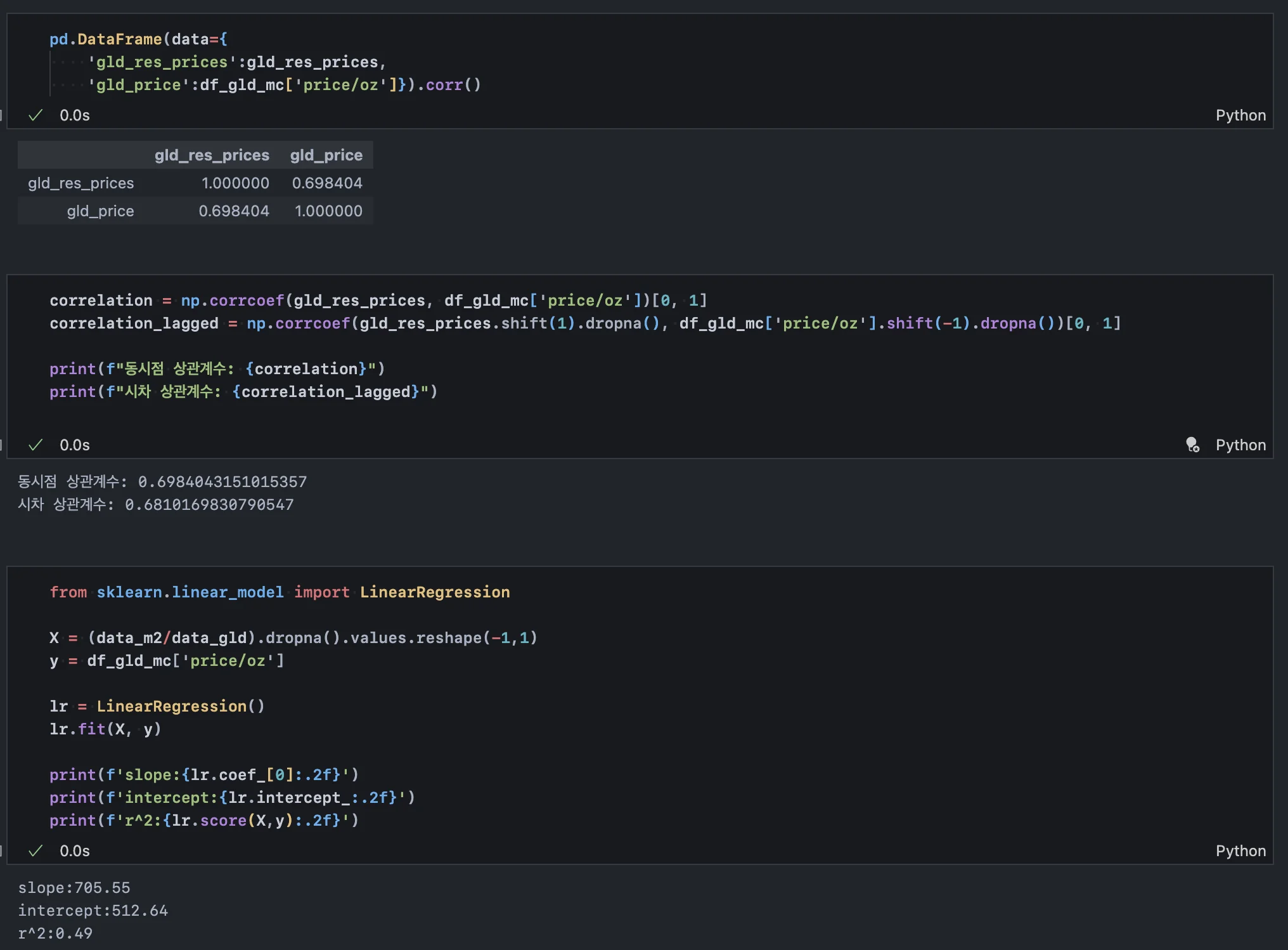Place cursor on the X = (data_m2/data_gld) line
The width and height of the screenshot is (1288, 950).
[293, 638]
